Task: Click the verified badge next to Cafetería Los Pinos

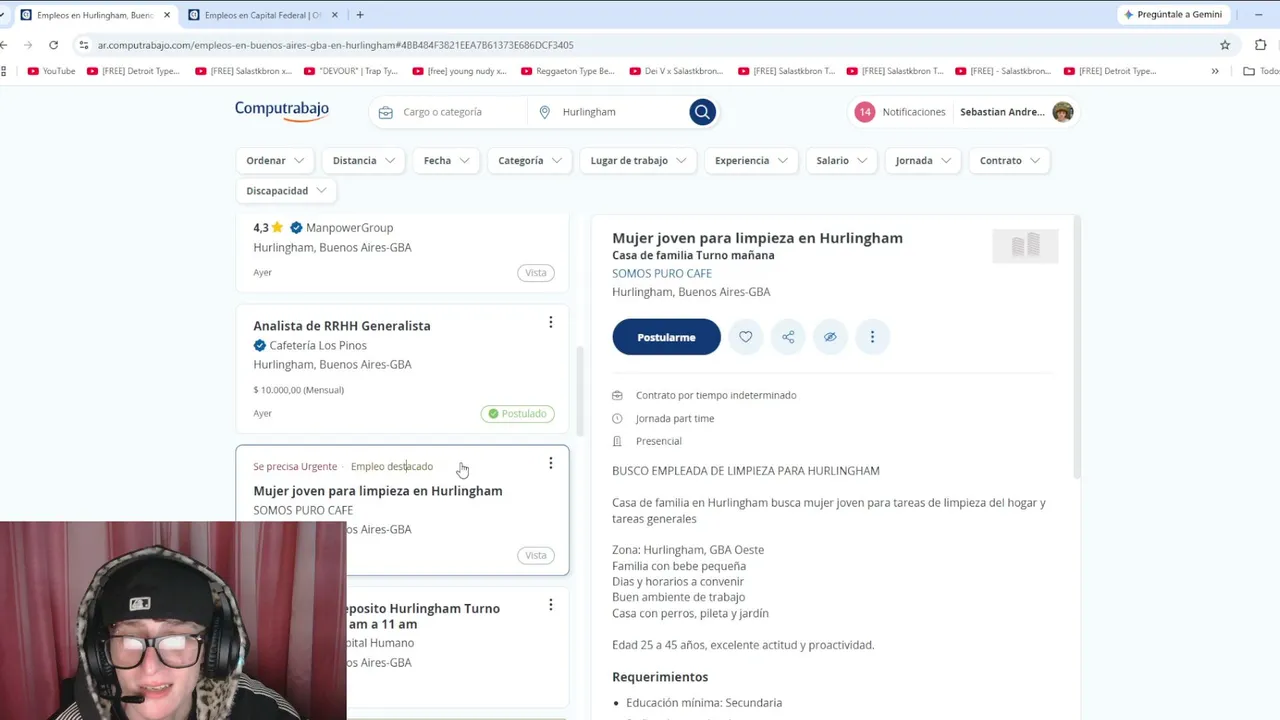Action: (x=260, y=346)
